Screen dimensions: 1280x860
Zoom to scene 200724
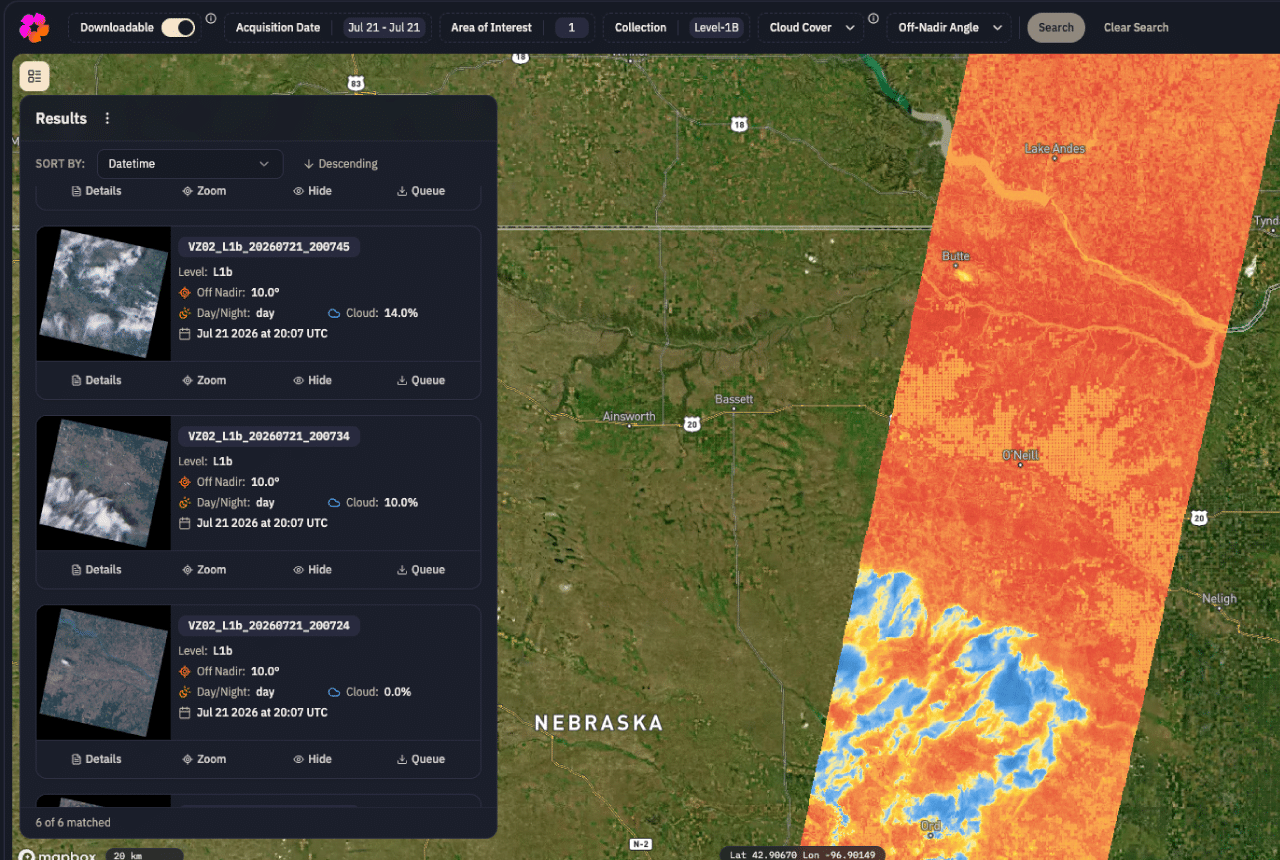pyautogui.click(x=204, y=759)
